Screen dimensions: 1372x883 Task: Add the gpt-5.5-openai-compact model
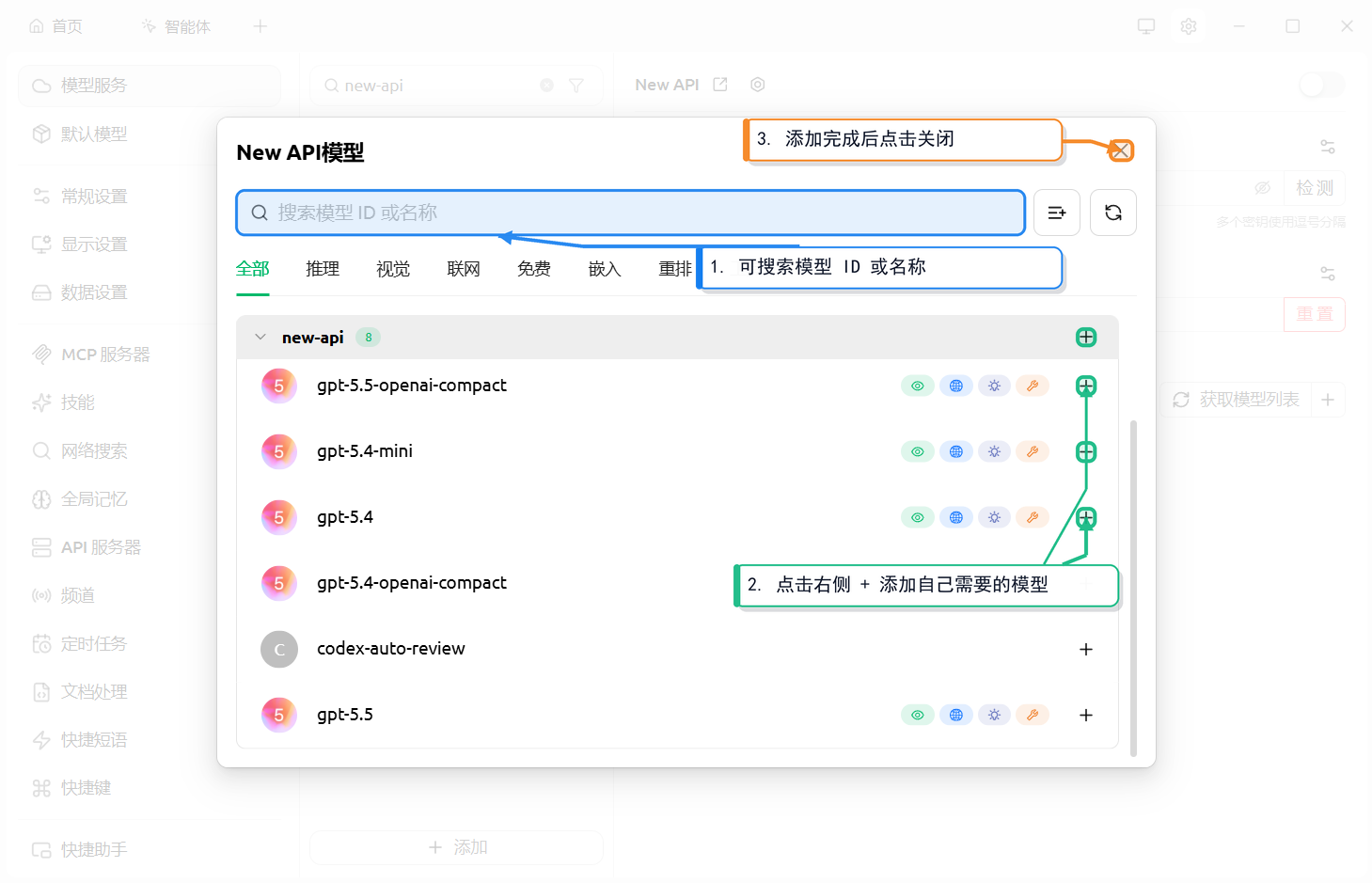(x=1086, y=386)
